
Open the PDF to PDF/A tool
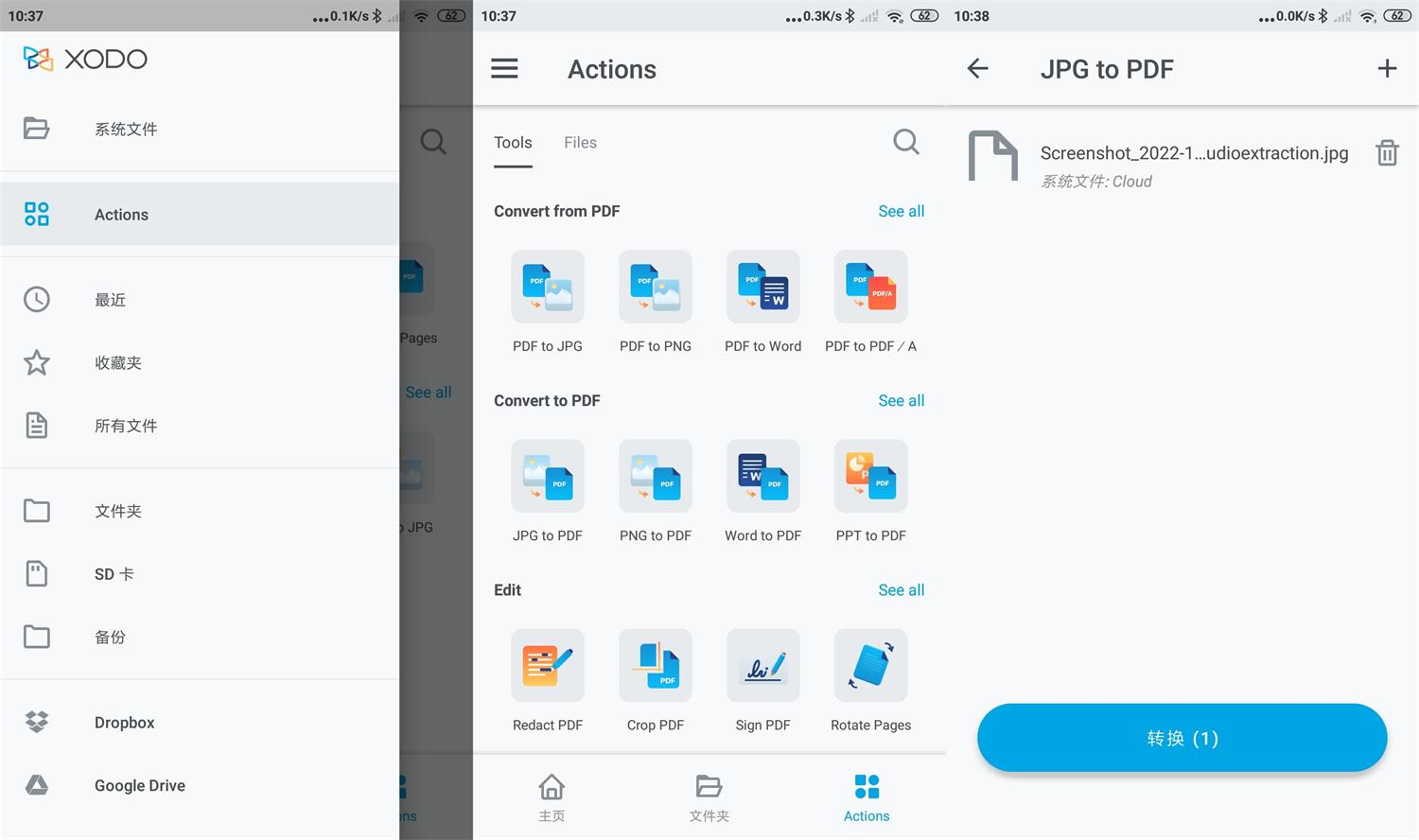870,288
